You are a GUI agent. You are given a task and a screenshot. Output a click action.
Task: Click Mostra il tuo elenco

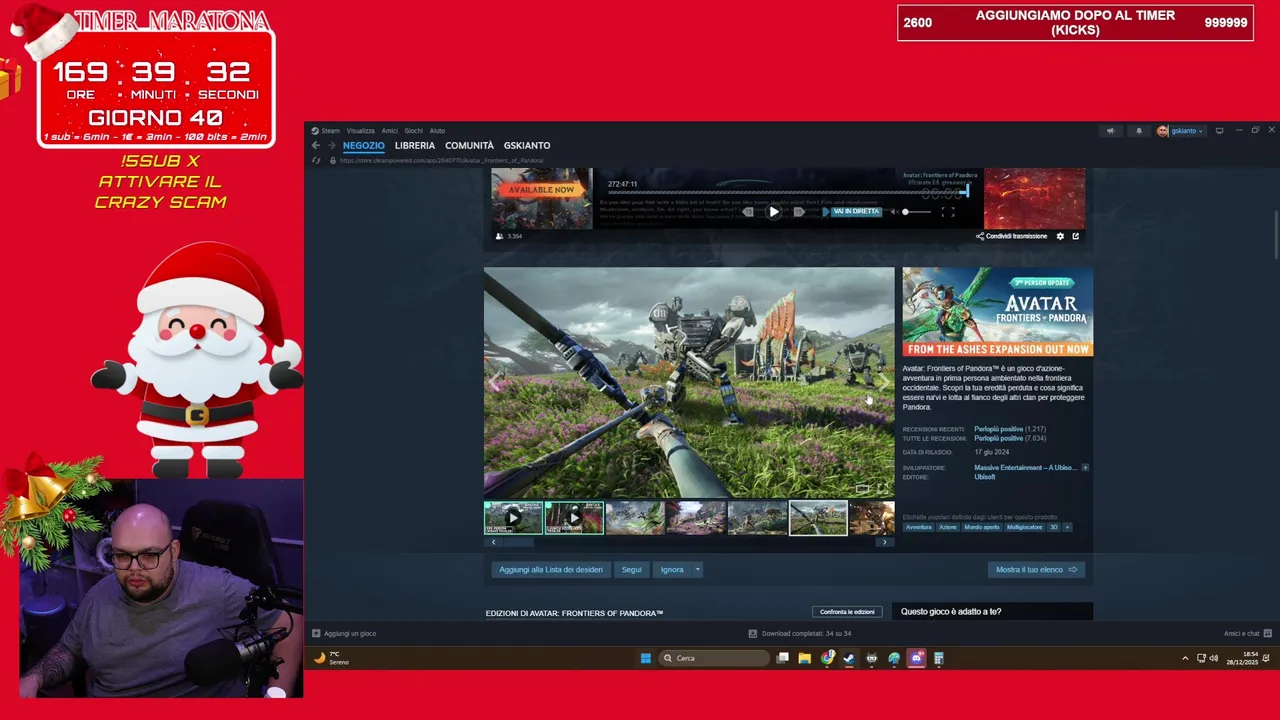1036,570
